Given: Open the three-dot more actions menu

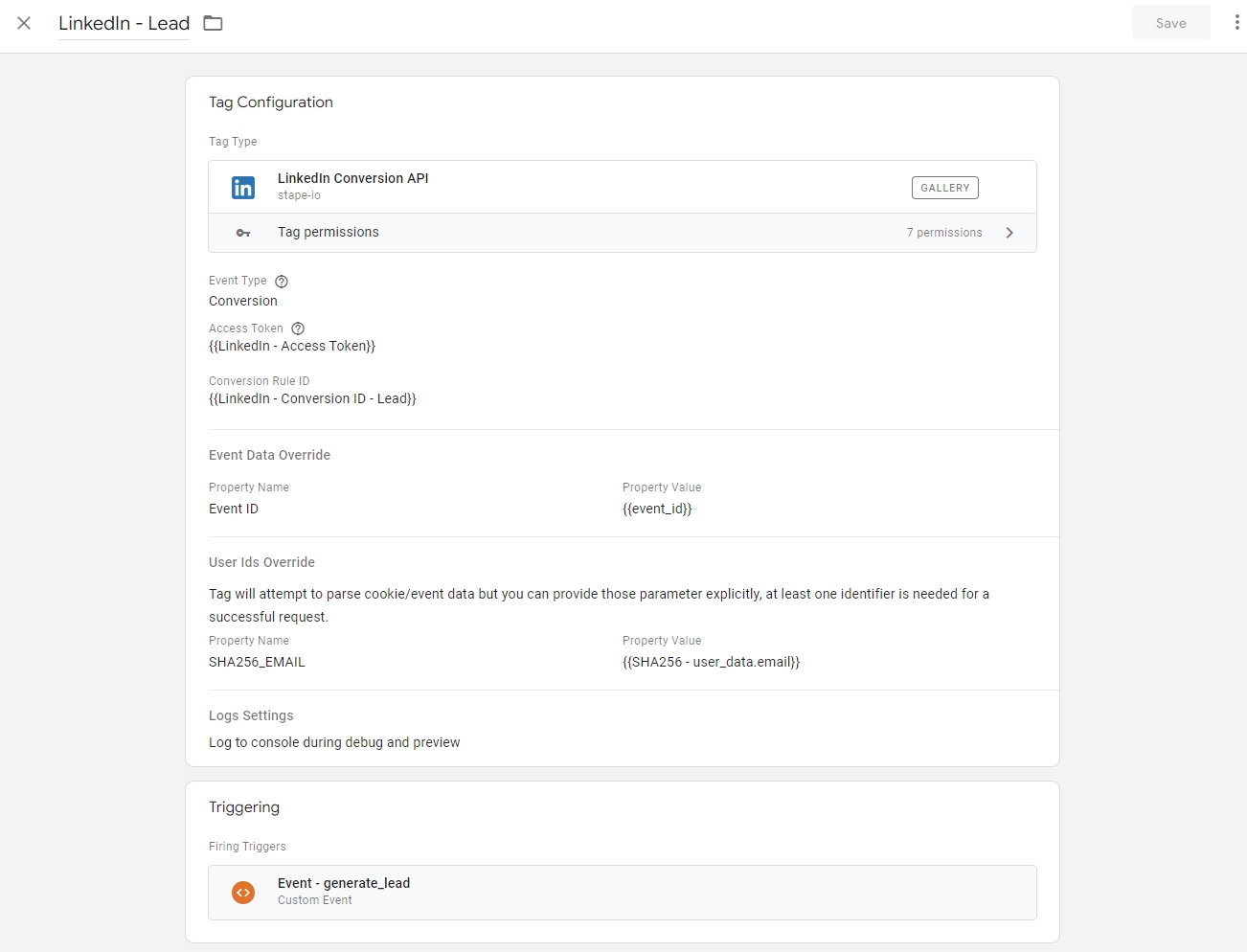Looking at the screenshot, I should click(1236, 23).
